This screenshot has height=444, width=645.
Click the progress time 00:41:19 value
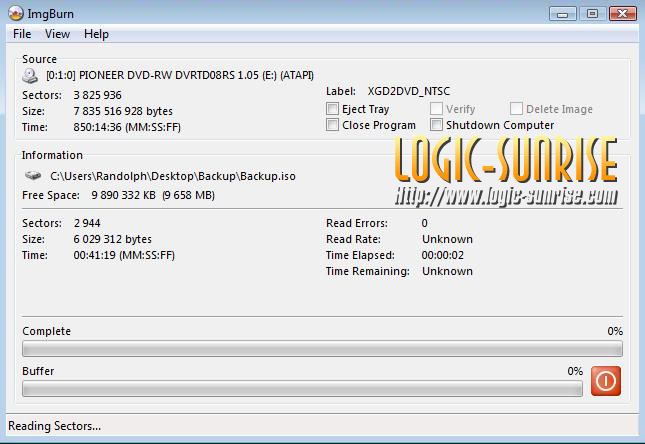[124, 255]
